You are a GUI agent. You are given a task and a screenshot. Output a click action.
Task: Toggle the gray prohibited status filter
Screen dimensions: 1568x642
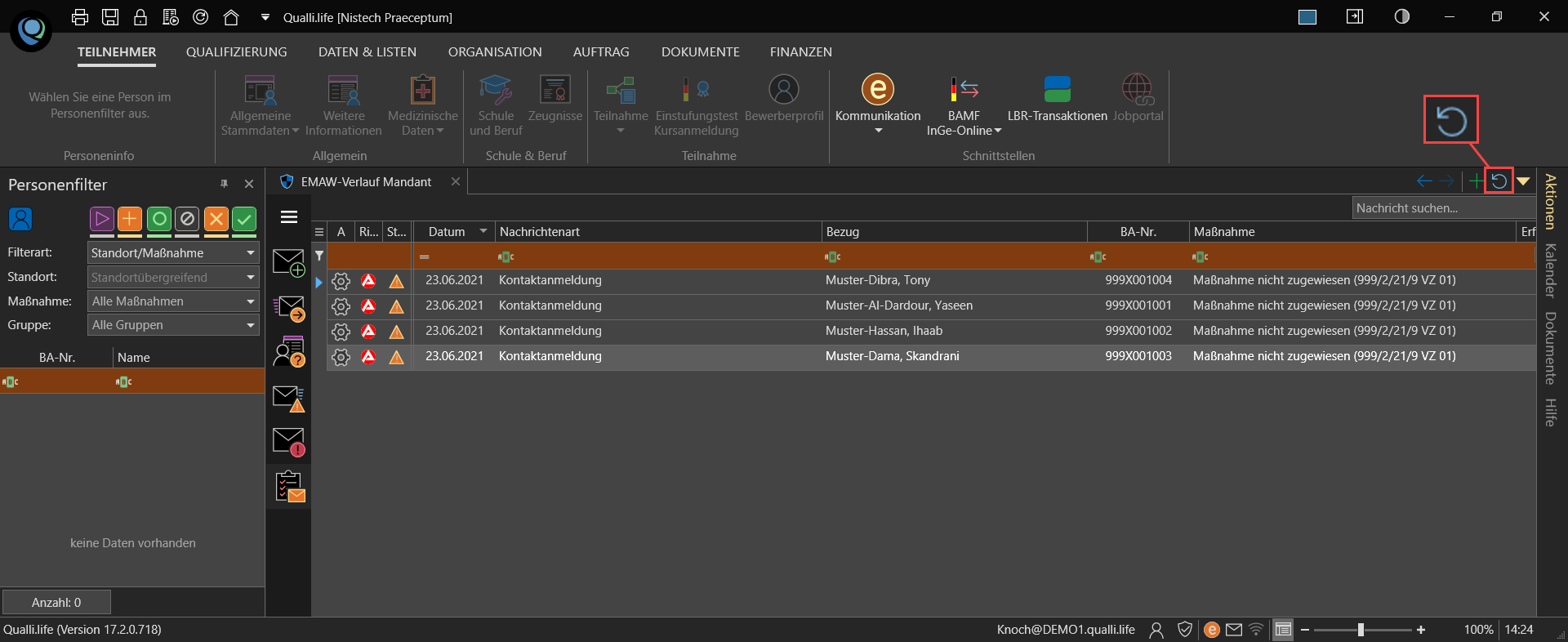pos(187,219)
